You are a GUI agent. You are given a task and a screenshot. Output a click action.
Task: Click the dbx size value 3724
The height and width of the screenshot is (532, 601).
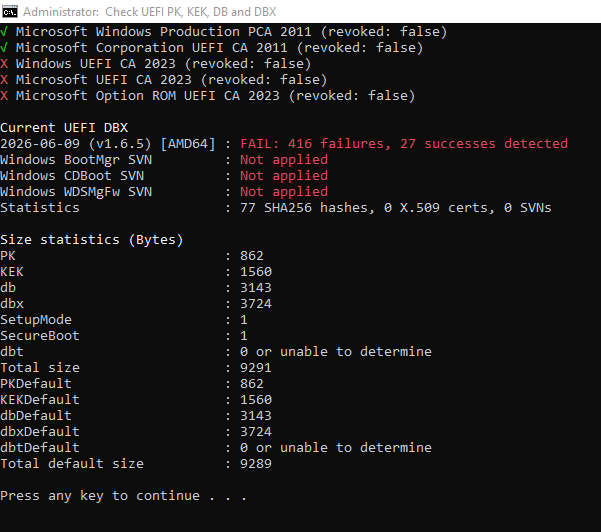[x=256, y=304]
